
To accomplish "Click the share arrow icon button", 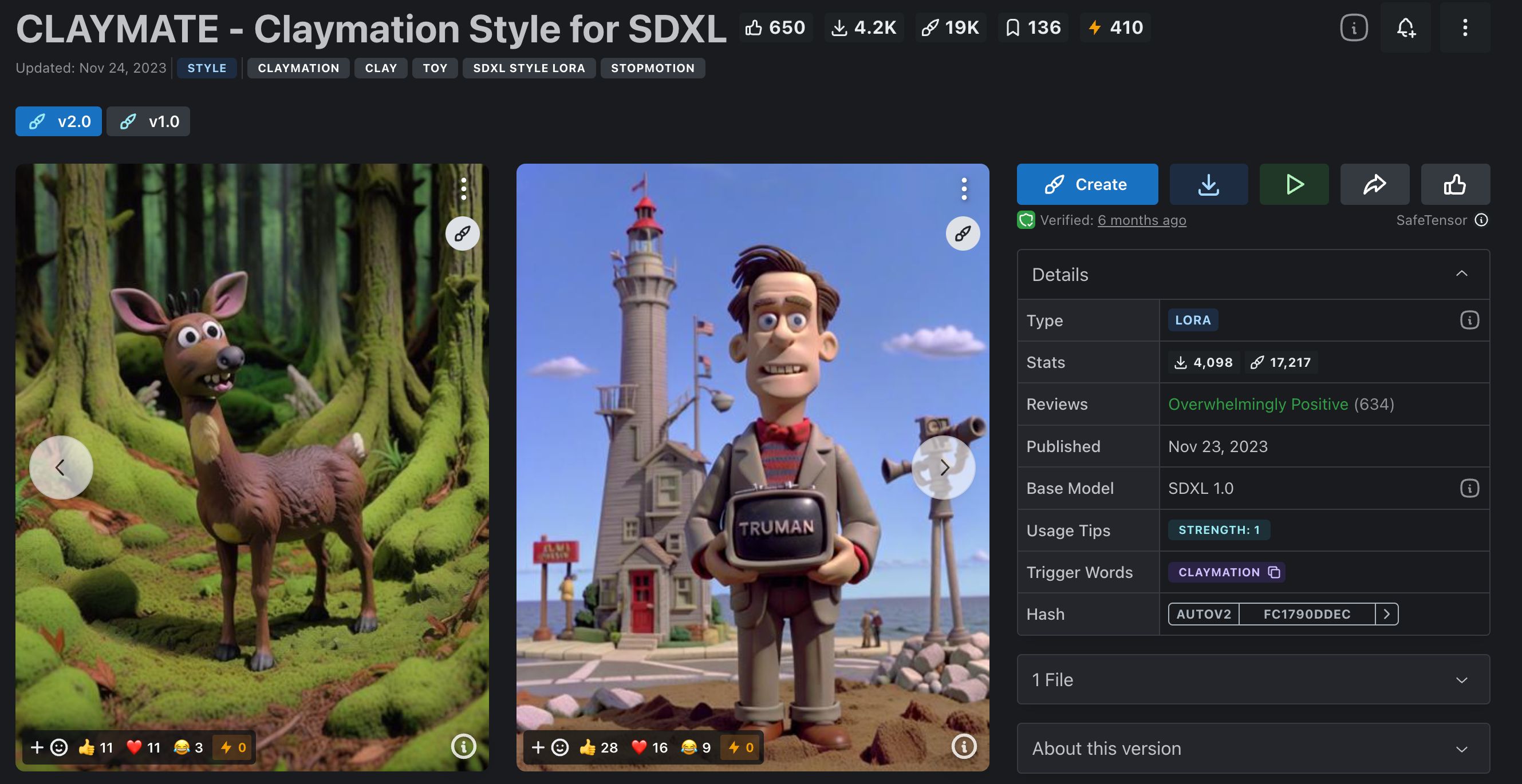I will (1374, 184).
